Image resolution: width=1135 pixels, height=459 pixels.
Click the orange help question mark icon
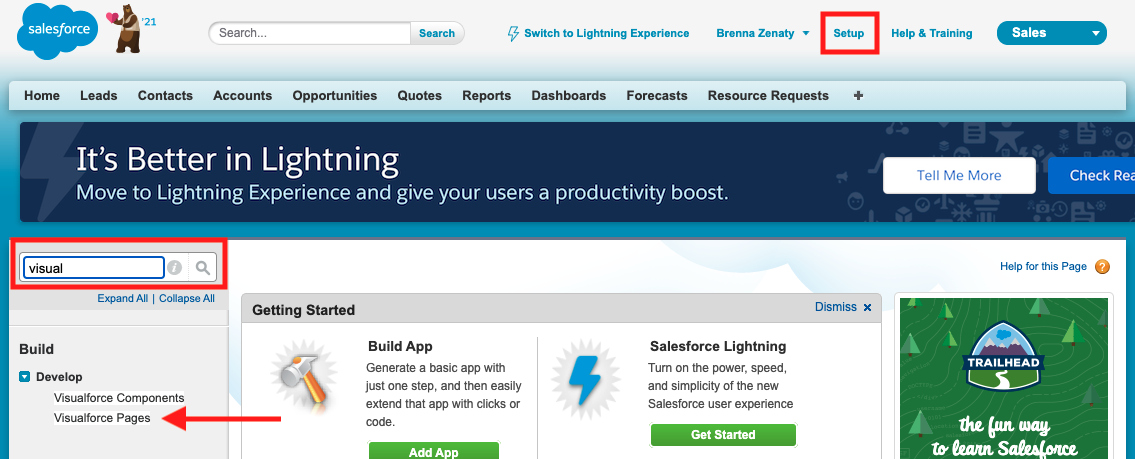click(x=1102, y=266)
